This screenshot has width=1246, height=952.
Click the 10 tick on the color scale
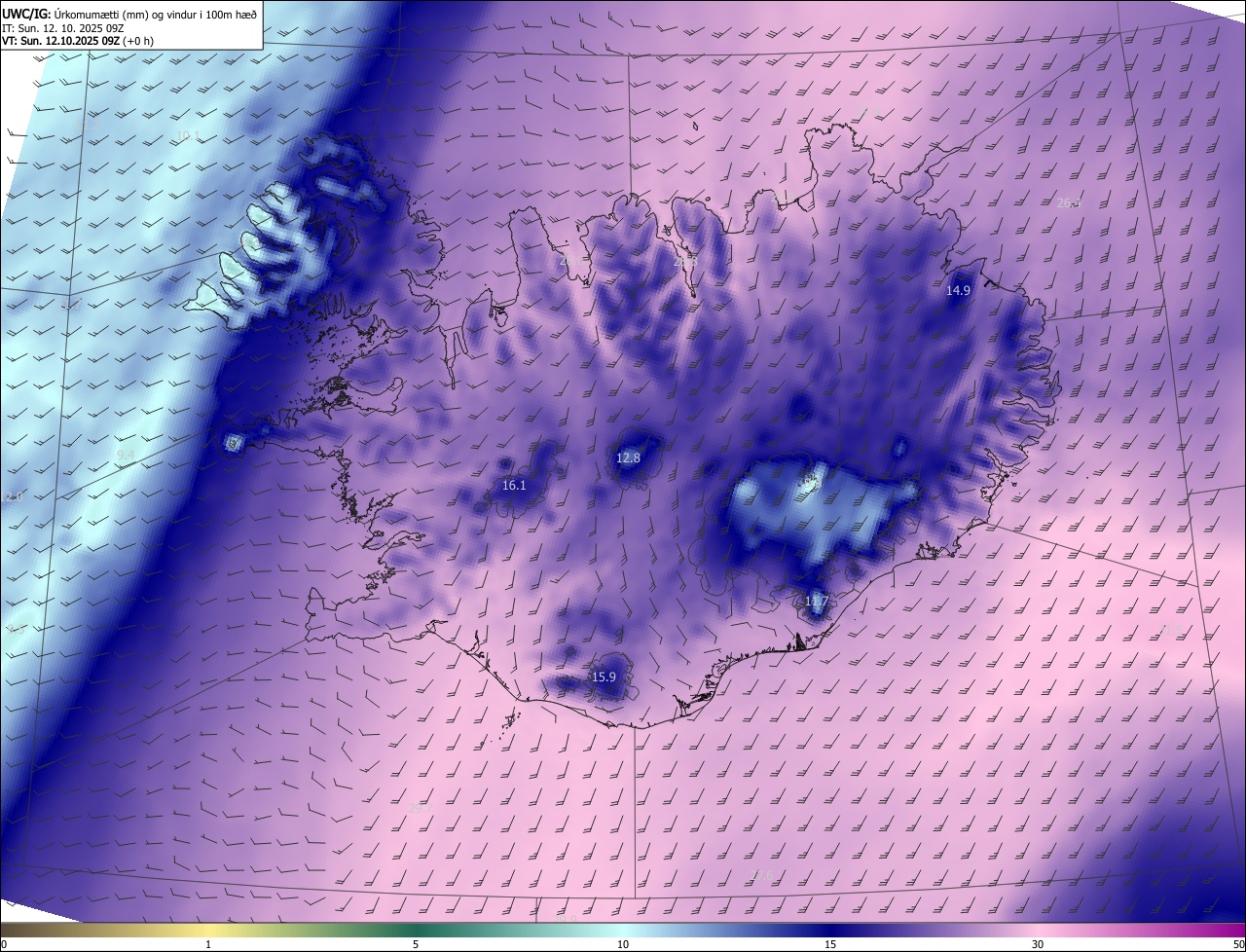pyautogui.click(x=623, y=944)
